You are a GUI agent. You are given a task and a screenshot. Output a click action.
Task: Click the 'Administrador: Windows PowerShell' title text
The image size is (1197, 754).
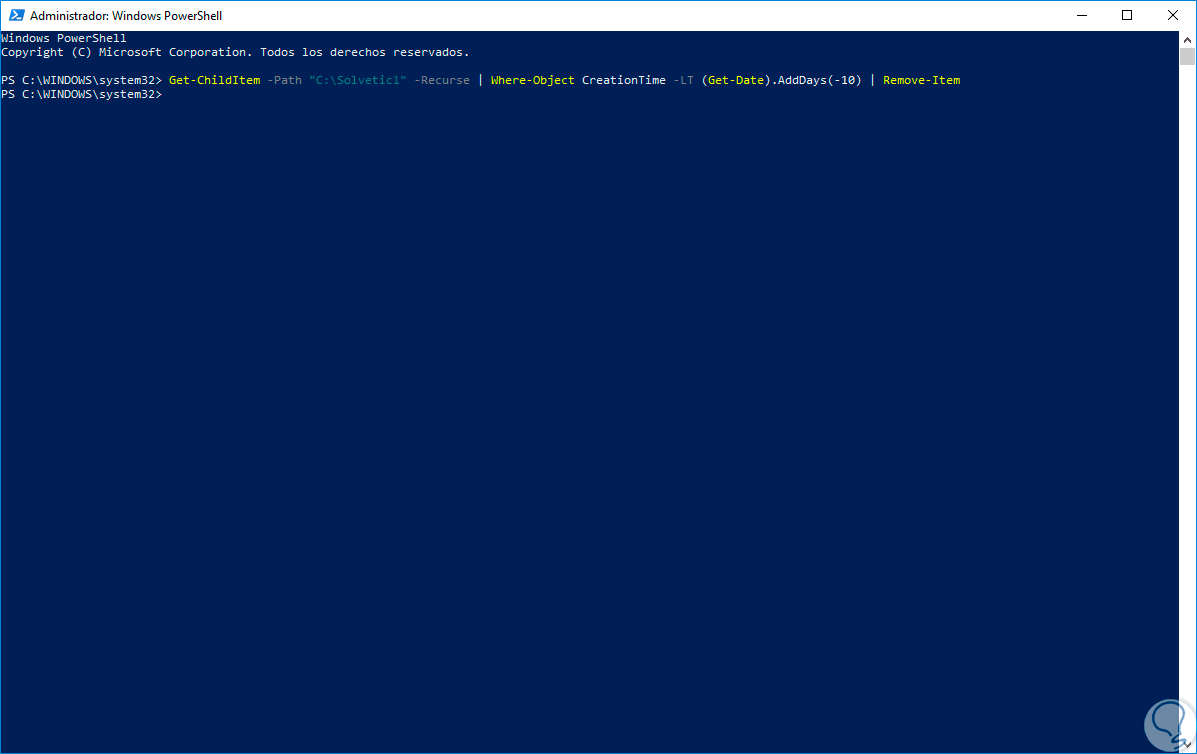[x=126, y=16]
